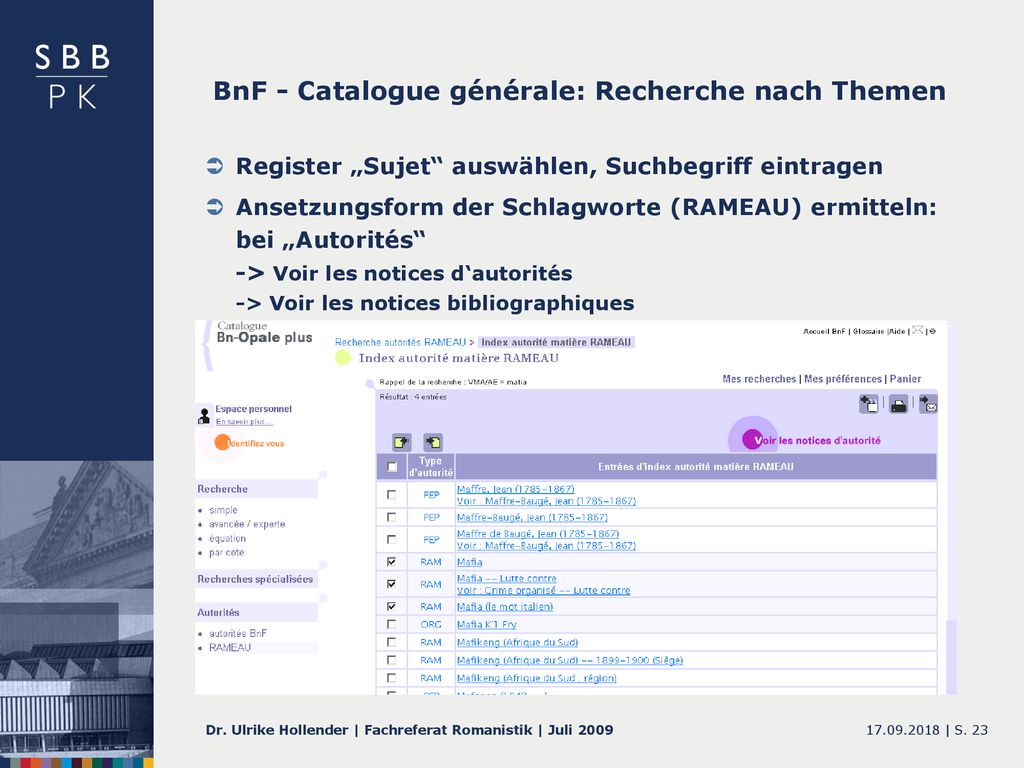Check the box for Maffre de Baugé, Jean
Viewport: 1024px width, 768px height.
click(x=392, y=539)
